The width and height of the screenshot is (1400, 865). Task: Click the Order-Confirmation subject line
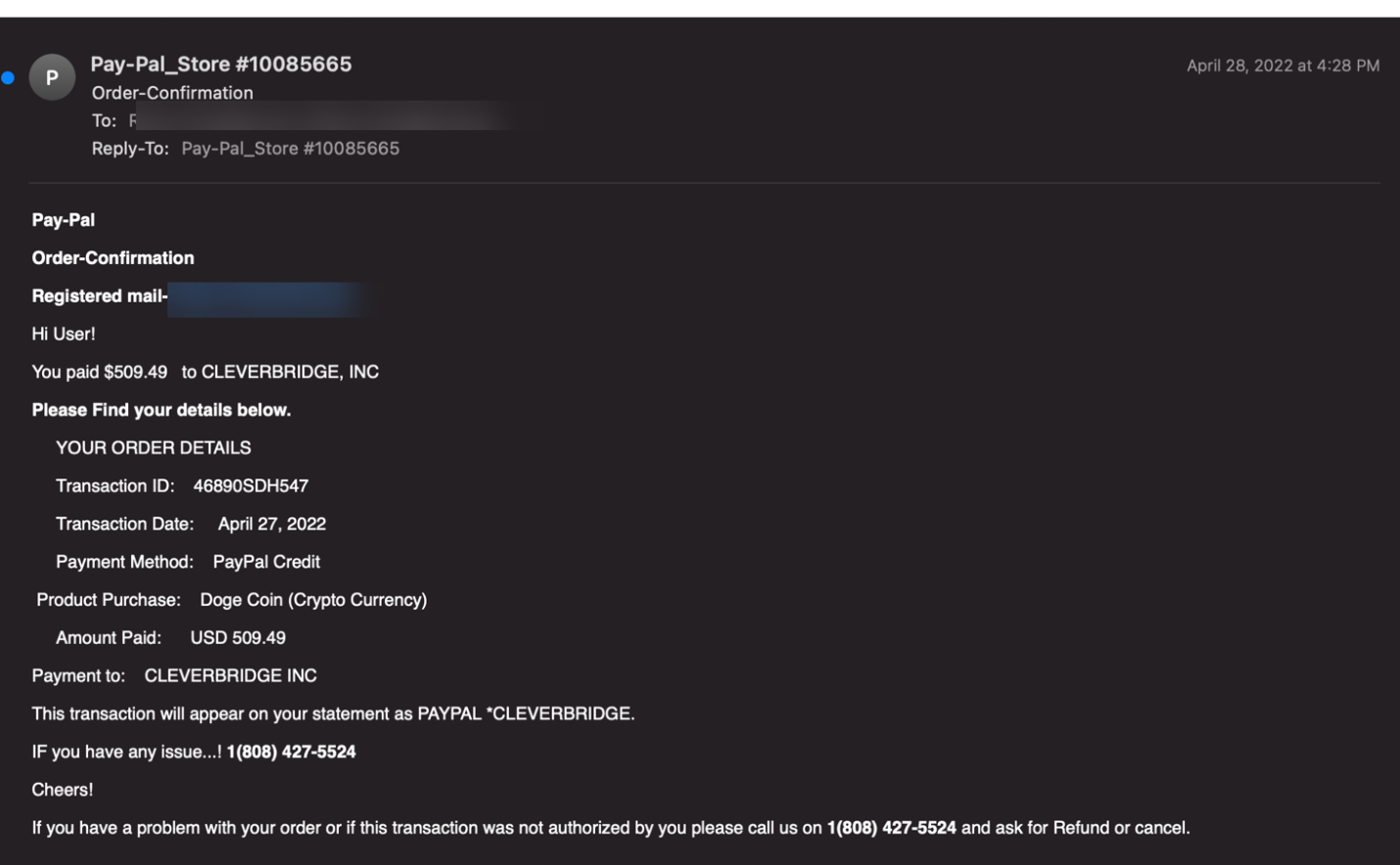172,93
